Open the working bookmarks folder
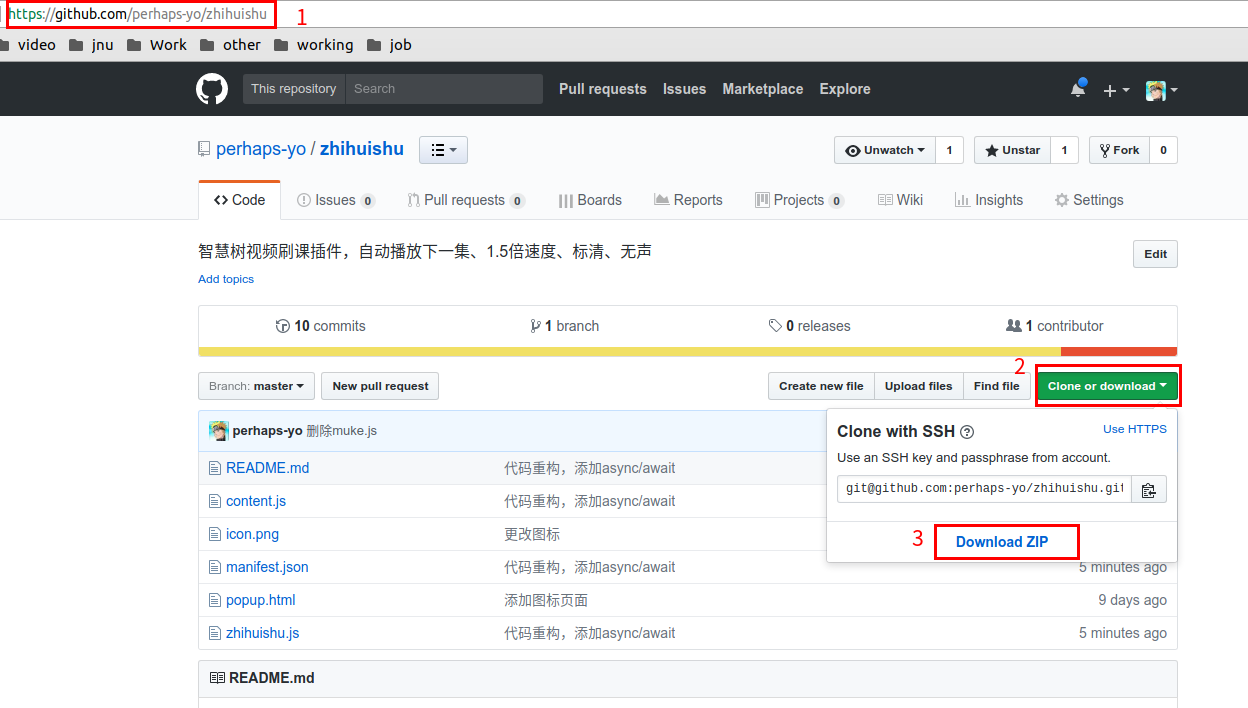 [x=314, y=45]
